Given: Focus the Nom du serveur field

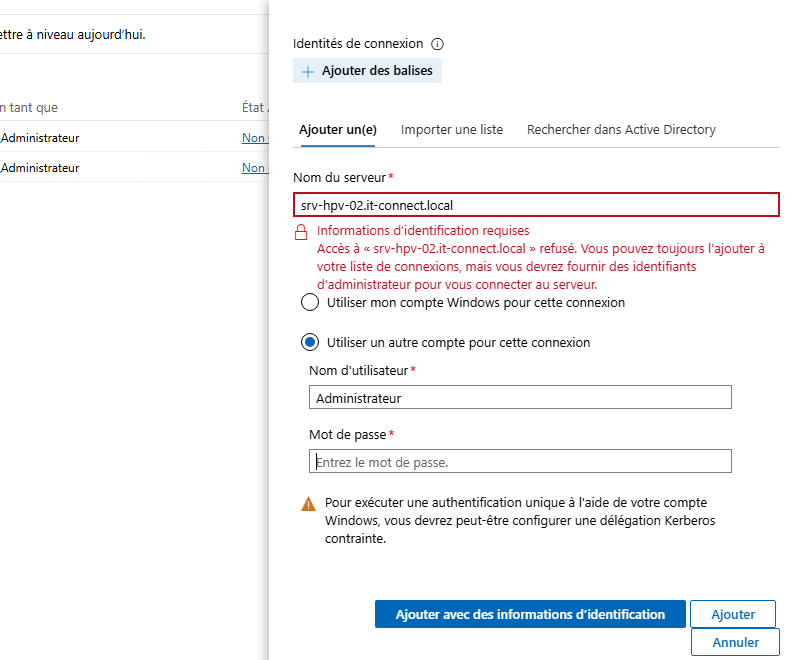Looking at the screenshot, I should 536,205.
